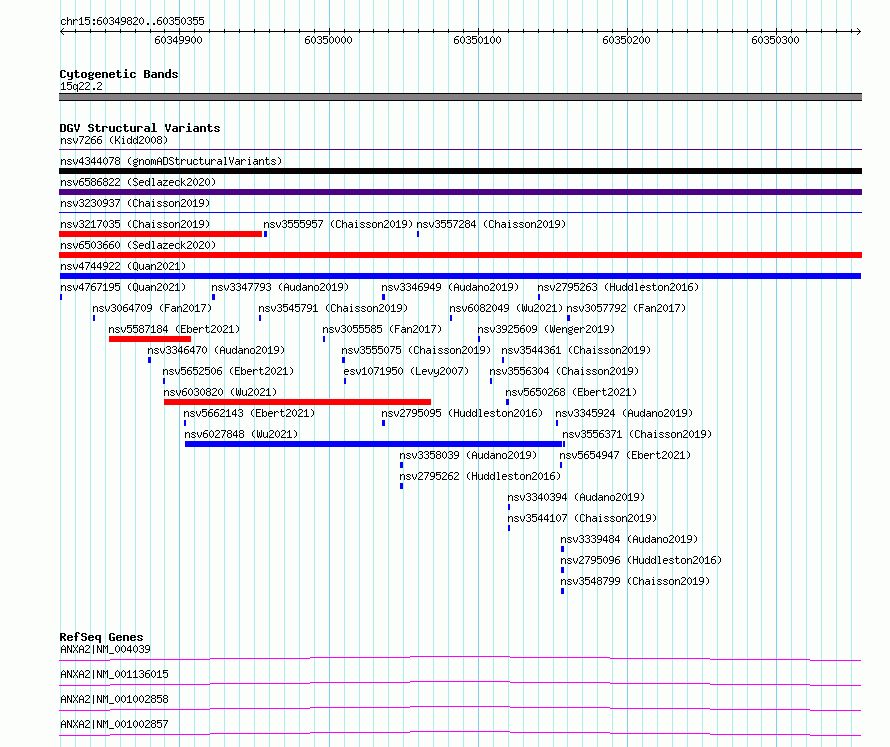Screen dimensions: 890x747
Task: Open nsv2795095 (Huddleston2016) variant
Action: tap(462, 413)
